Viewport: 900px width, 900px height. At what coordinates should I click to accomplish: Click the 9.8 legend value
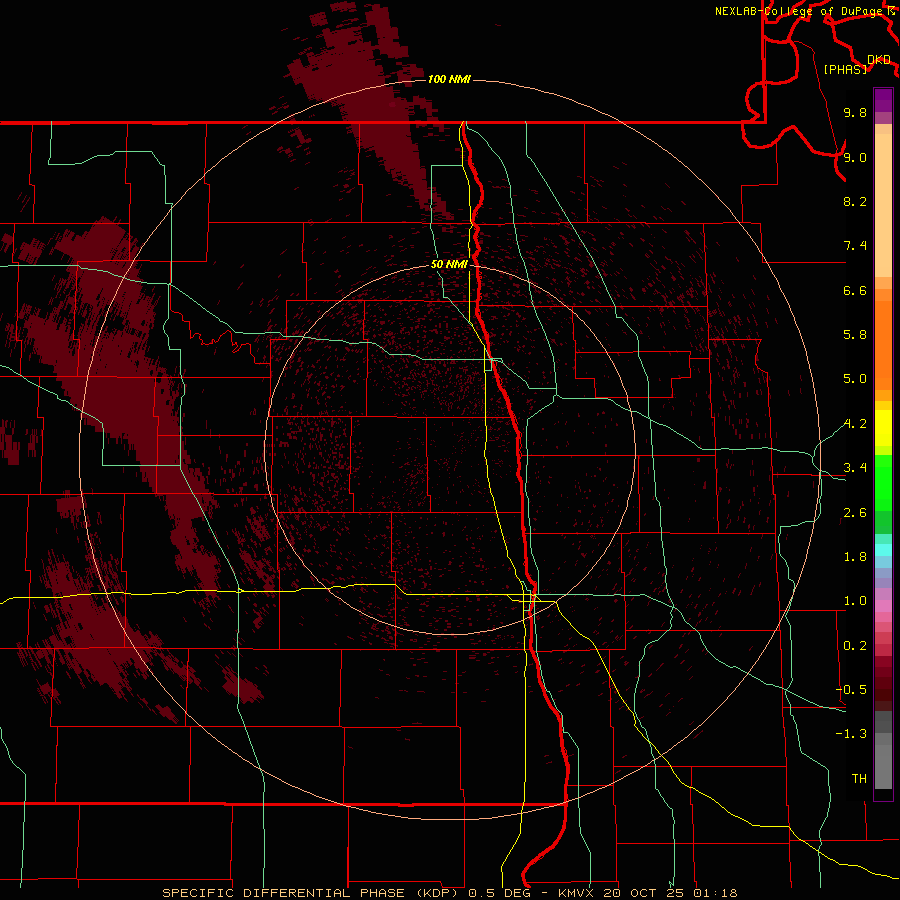pos(855,113)
